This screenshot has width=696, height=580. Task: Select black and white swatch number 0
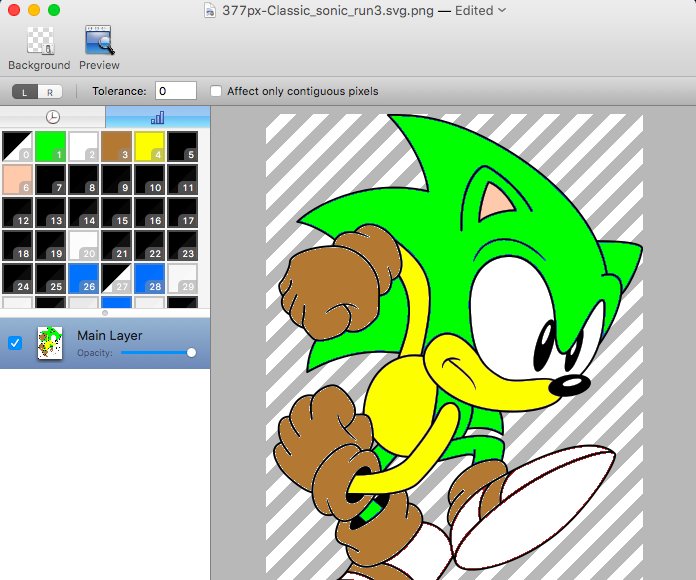[17, 146]
